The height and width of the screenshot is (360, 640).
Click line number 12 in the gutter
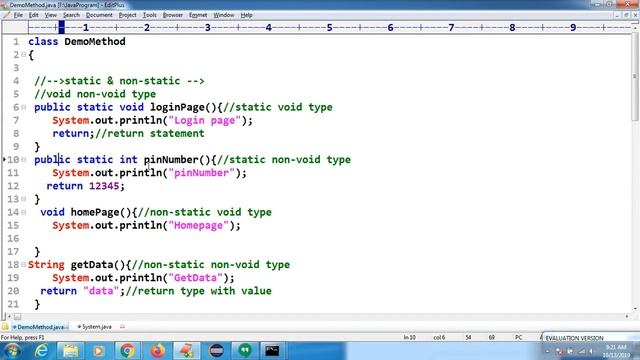coord(13,186)
